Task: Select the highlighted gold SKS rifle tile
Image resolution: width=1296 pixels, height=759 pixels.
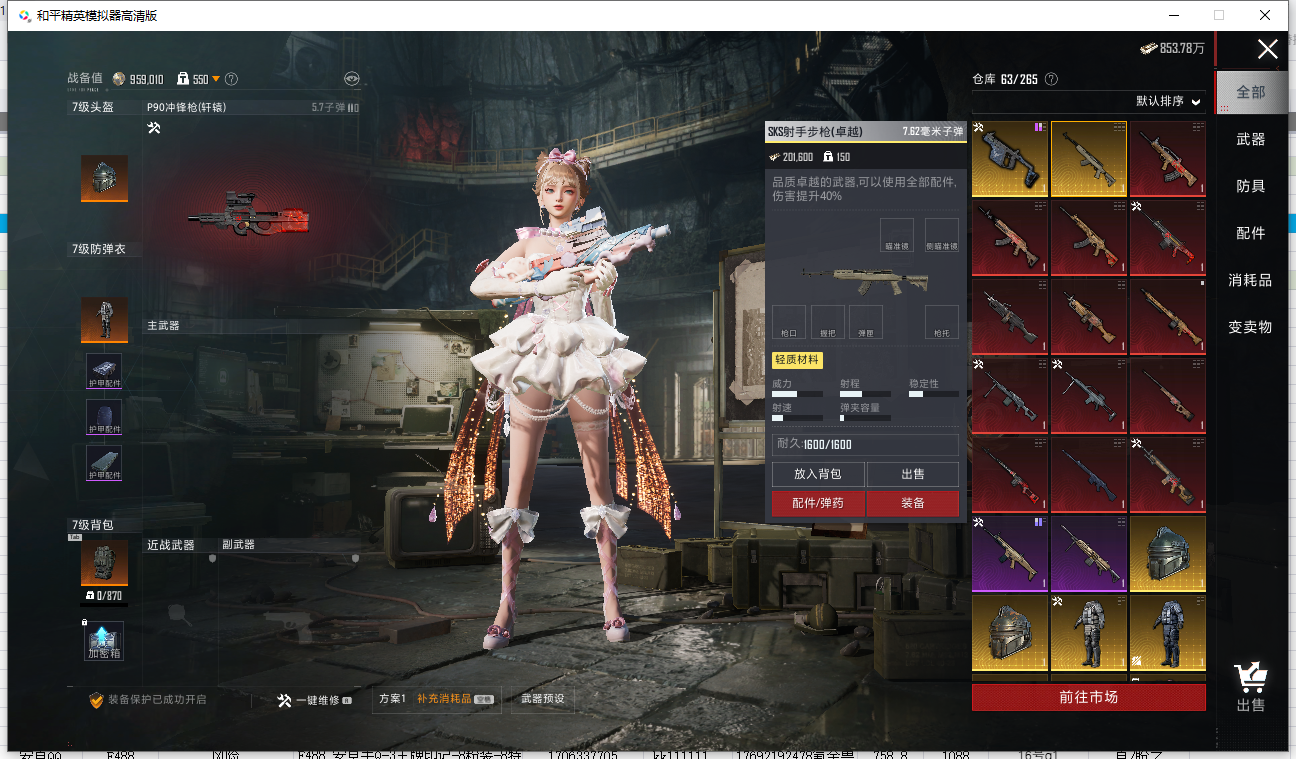Action: [x=1089, y=159]
